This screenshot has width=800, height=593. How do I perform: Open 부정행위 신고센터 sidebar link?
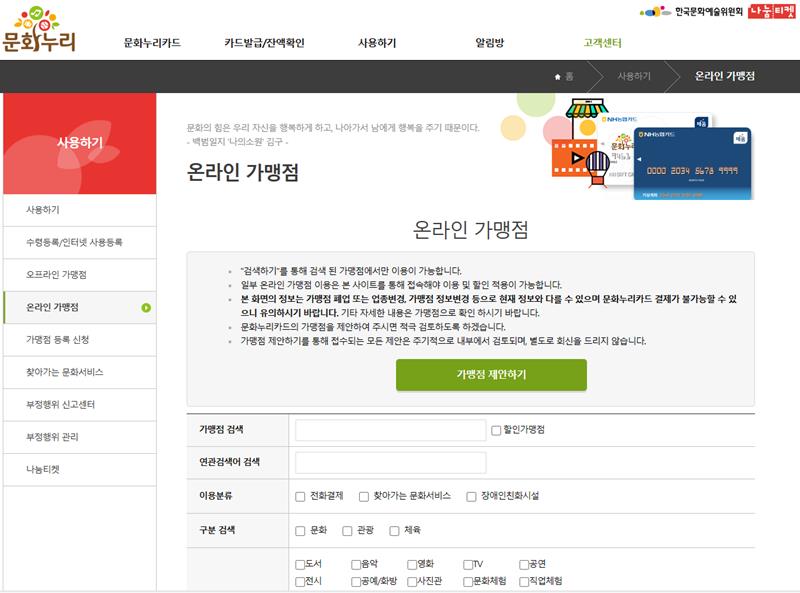pos(67,404)
